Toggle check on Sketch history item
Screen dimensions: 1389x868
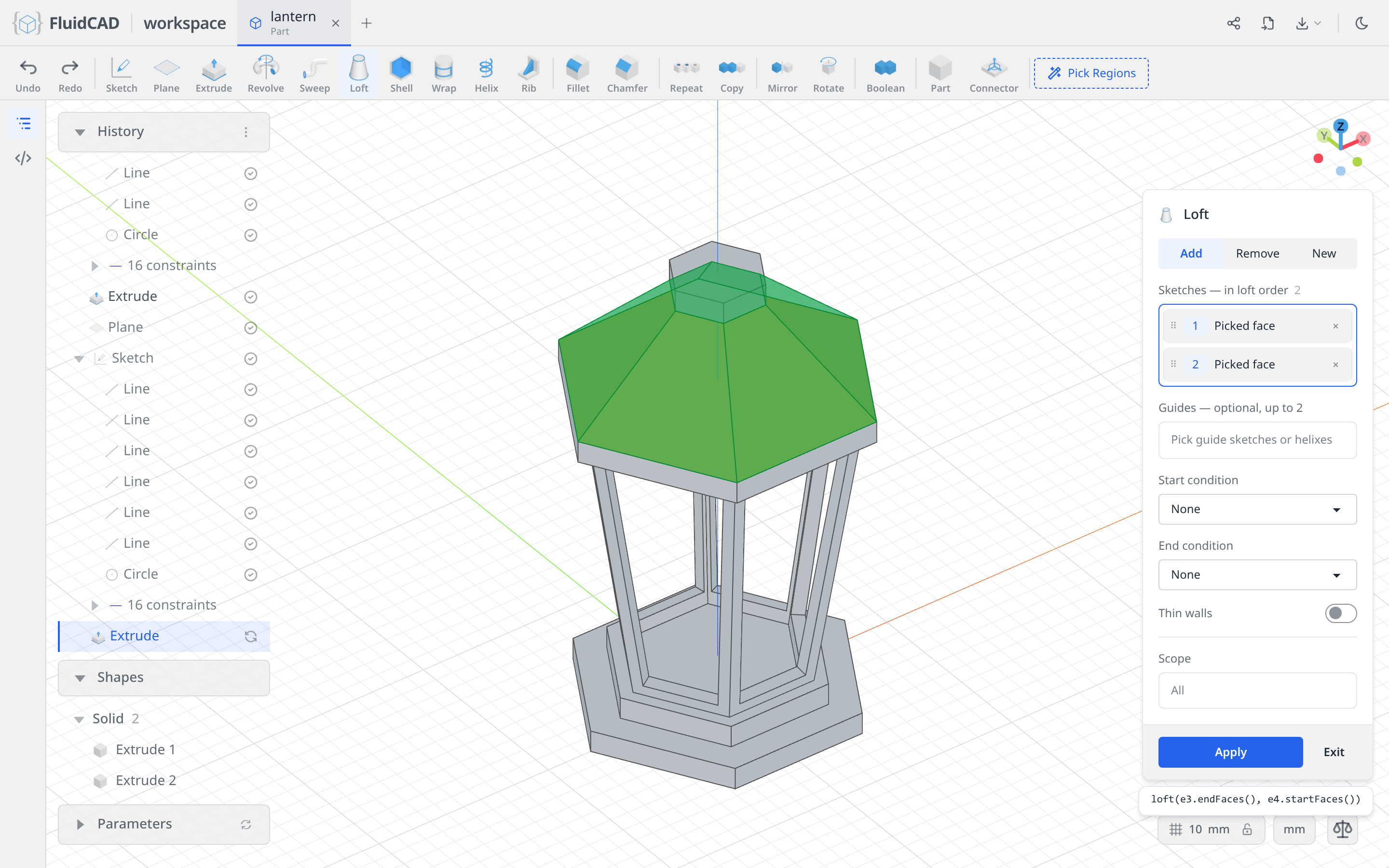click(251, 358)
